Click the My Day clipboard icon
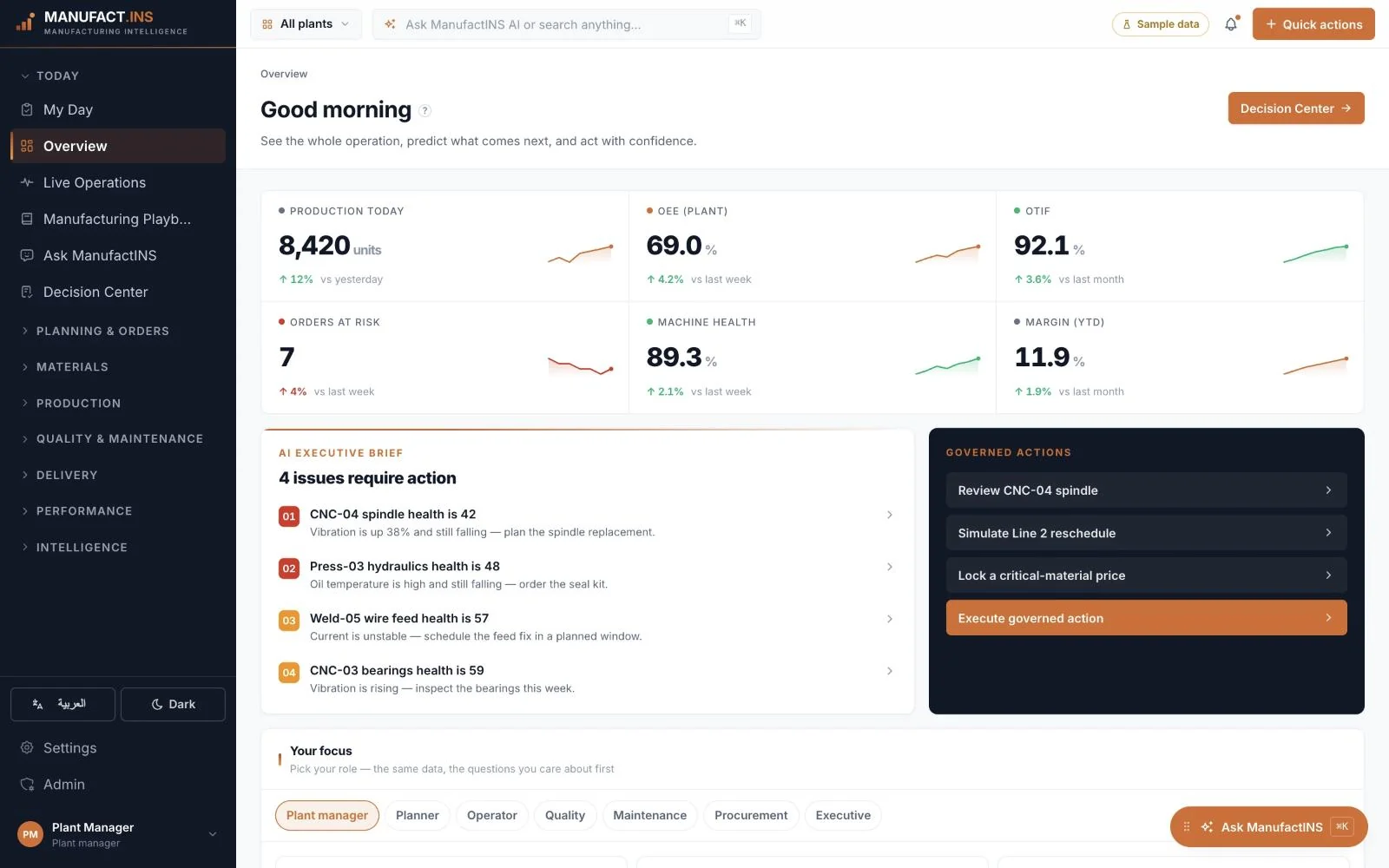 [27, 109]
